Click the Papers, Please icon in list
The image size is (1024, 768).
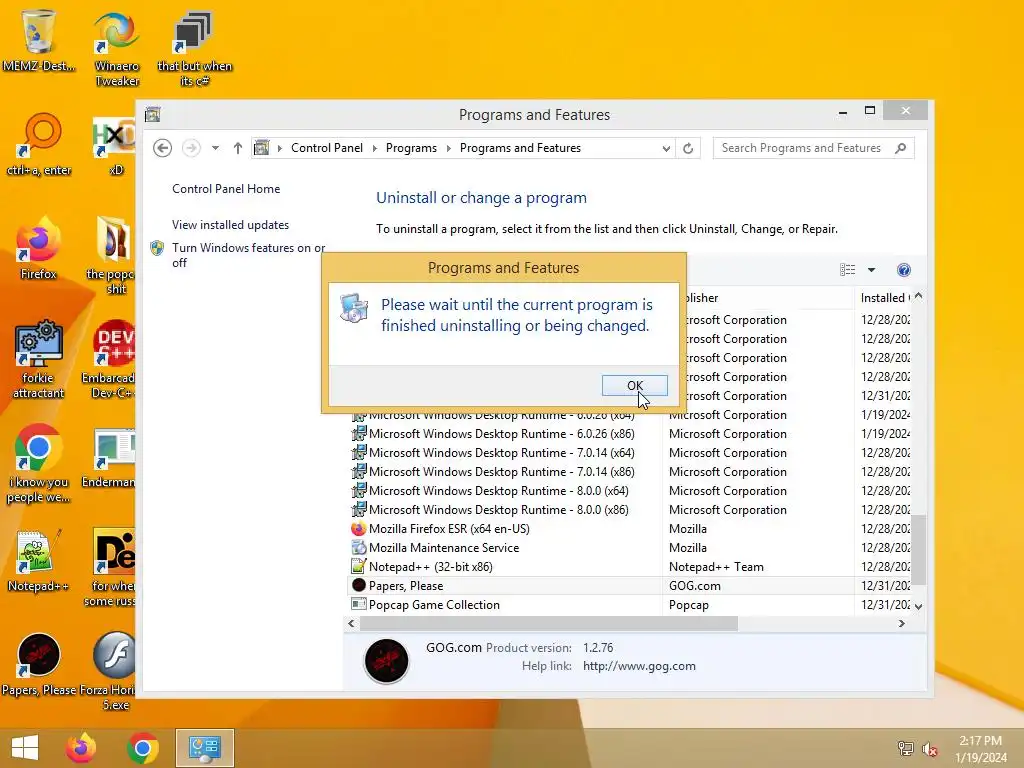pos(359,586)
